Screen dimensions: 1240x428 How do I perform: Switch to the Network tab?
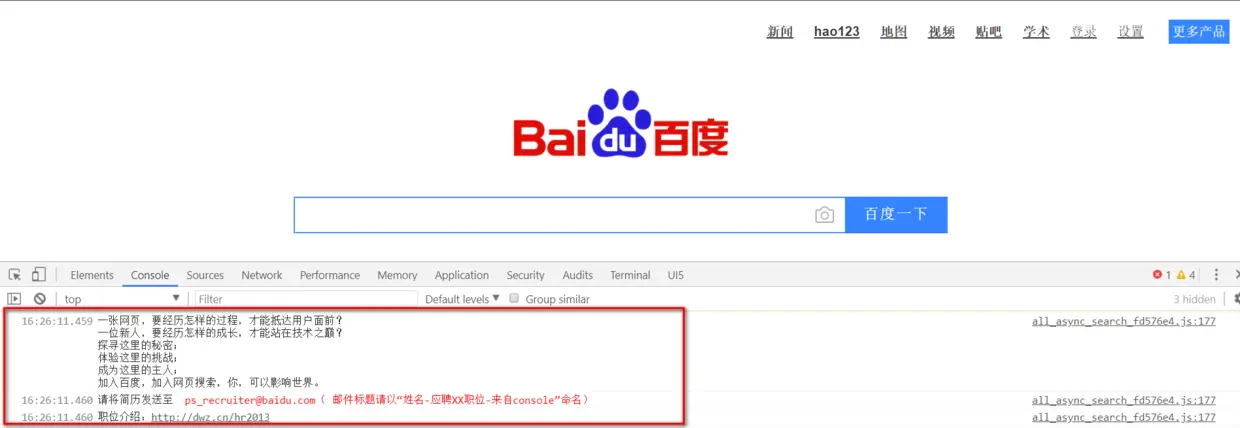[262, 275]
